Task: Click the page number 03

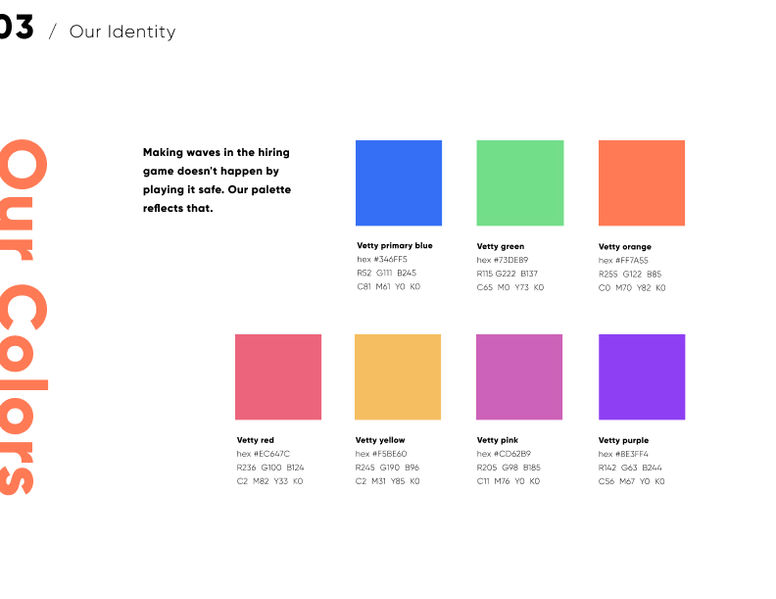Action: [16, 29]
